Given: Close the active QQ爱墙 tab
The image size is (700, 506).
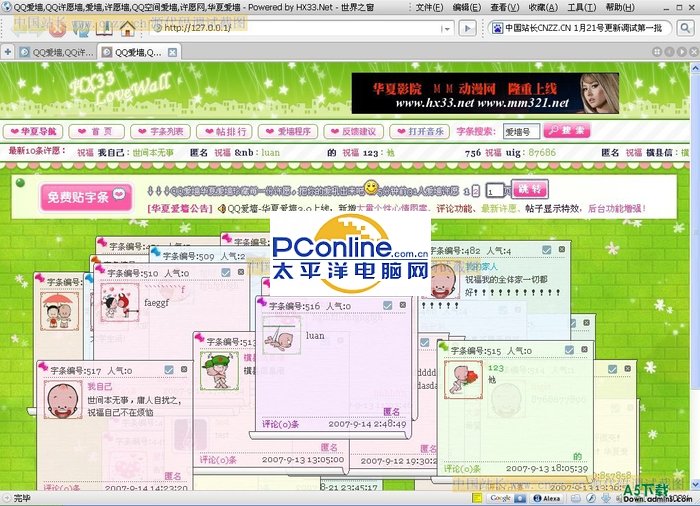Looking at the screenshot, I should point(172,52).
